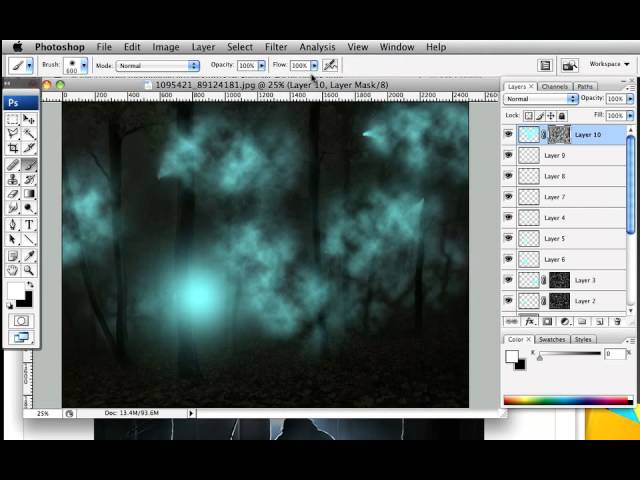This screenshot has height=480, width=640.
Task: Open the Swatches tab
Action: pyautogui.click(x=553, y=339)
